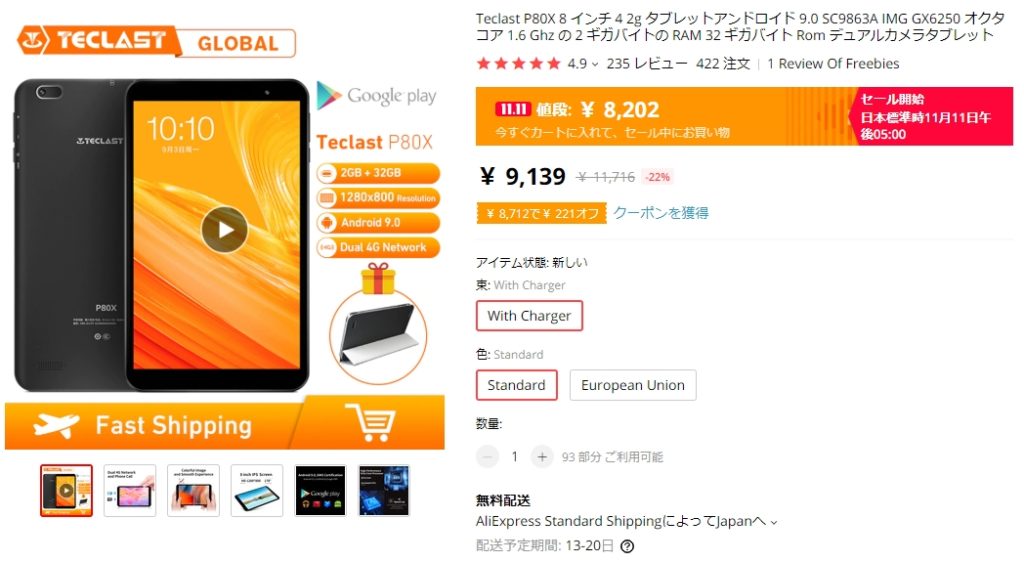The width and height of the screenshot is (1024, 562).
Task: Click the Android 9.0 feature badge icon
Action: 327,223
